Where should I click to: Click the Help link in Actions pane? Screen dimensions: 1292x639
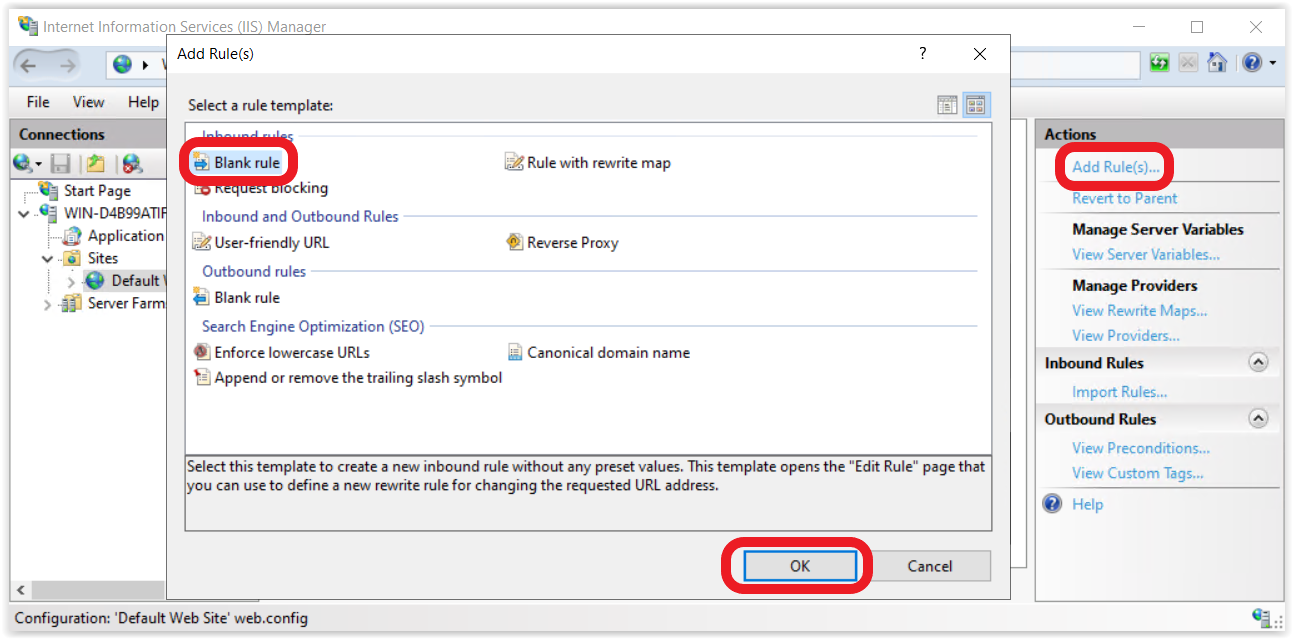tap(1087, 504)
